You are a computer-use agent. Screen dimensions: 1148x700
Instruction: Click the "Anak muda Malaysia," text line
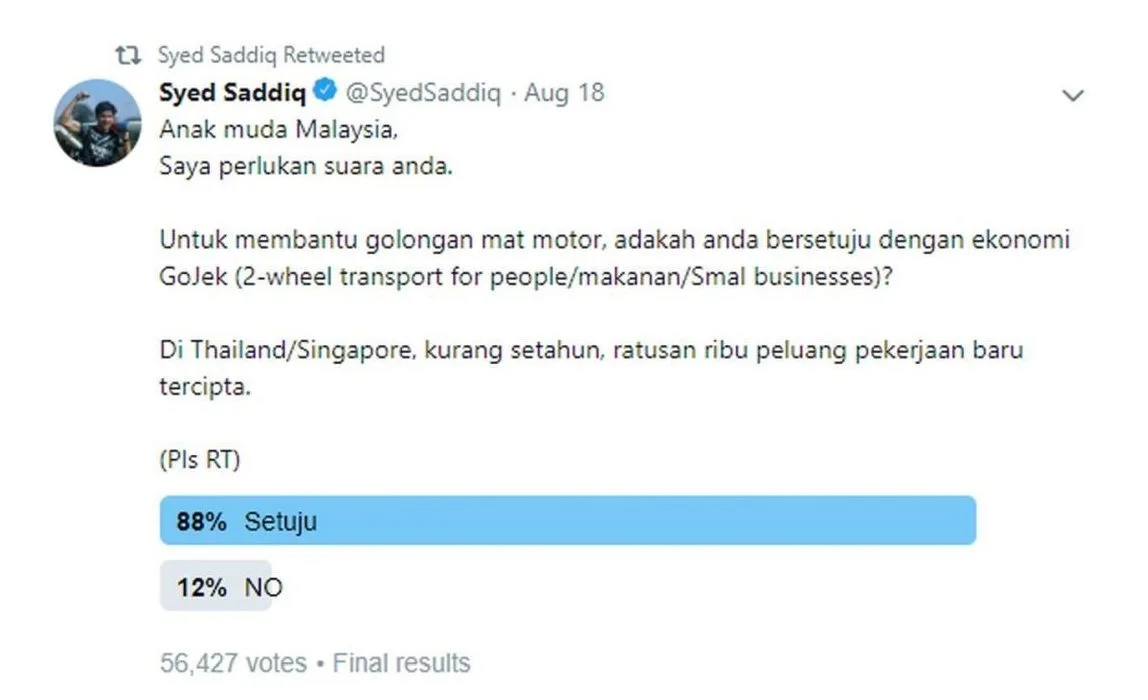pos(271,130)
